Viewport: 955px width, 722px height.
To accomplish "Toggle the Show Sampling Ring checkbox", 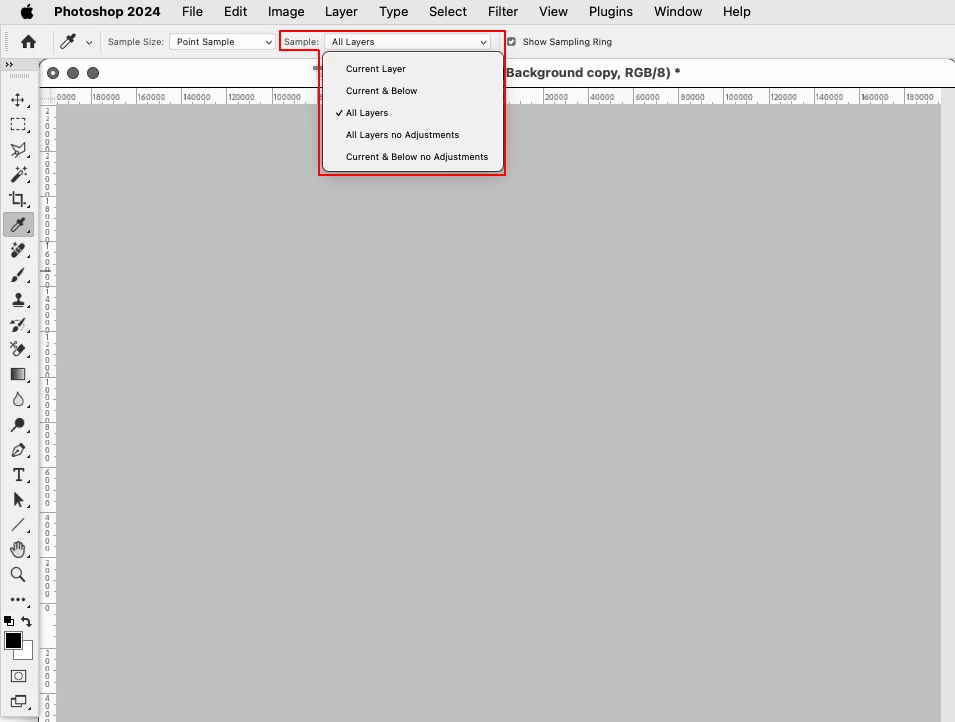I will click(512, 41).
